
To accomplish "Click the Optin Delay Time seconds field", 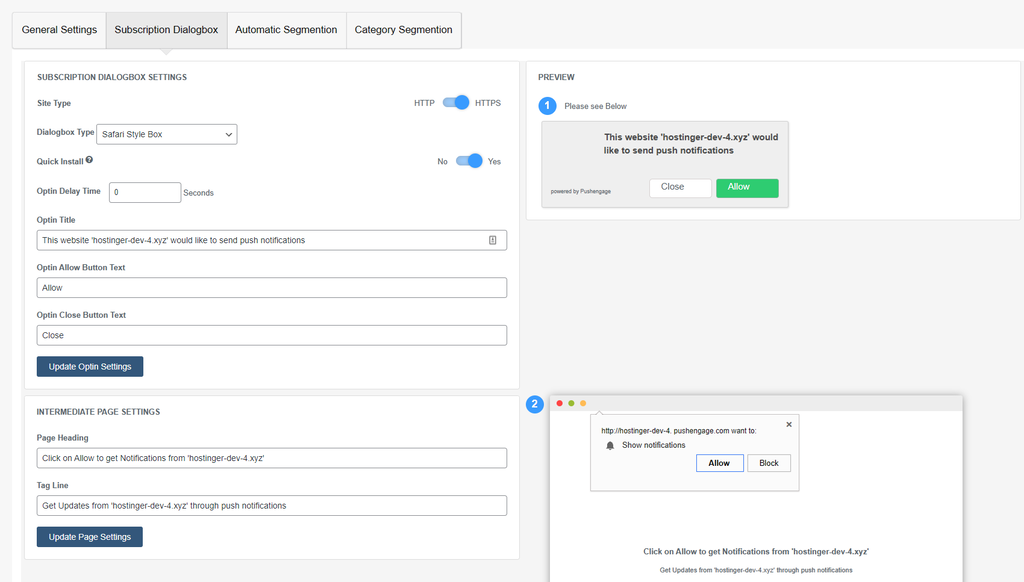I will (144, 192).
